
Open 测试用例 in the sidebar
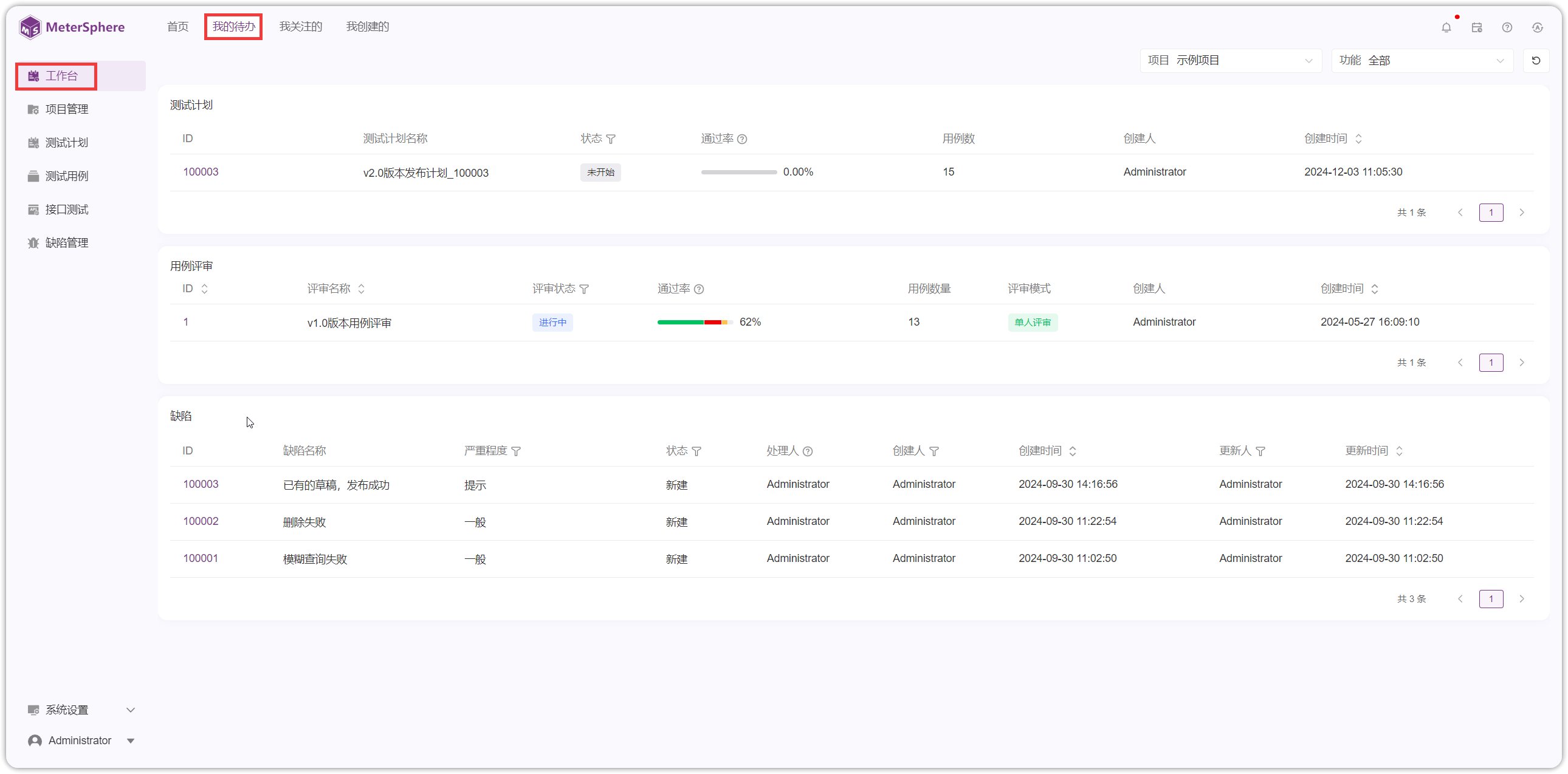(81, 176)
